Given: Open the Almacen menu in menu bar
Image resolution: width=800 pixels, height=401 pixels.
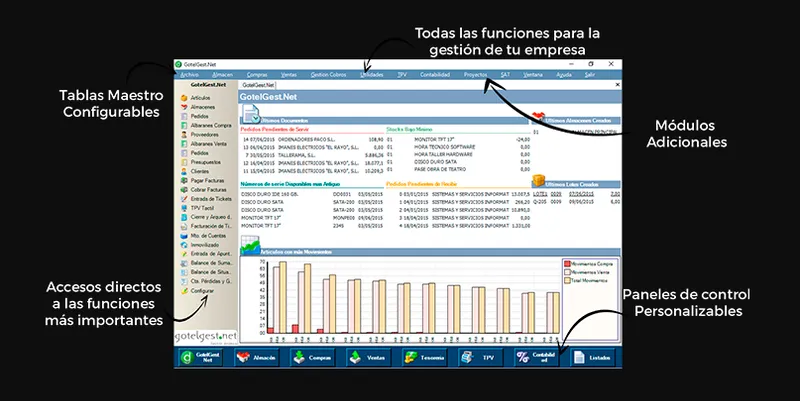Looking at the screenshot, I should tap(222, 75).
